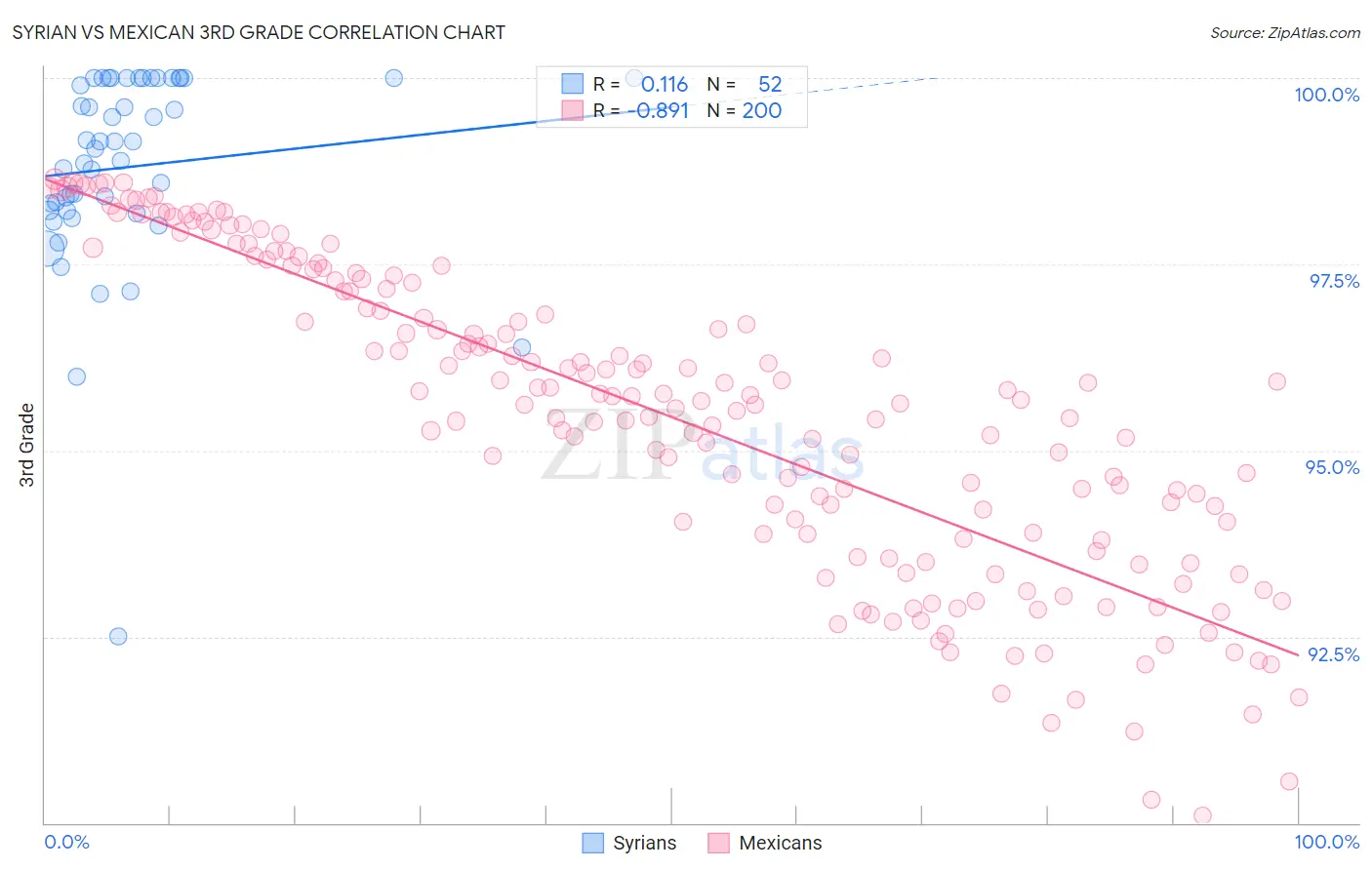The width and height of the screenshot is (1372, 870).
Task: Click the blue R = 0.116 stats swatch
Action: (572, 84)
